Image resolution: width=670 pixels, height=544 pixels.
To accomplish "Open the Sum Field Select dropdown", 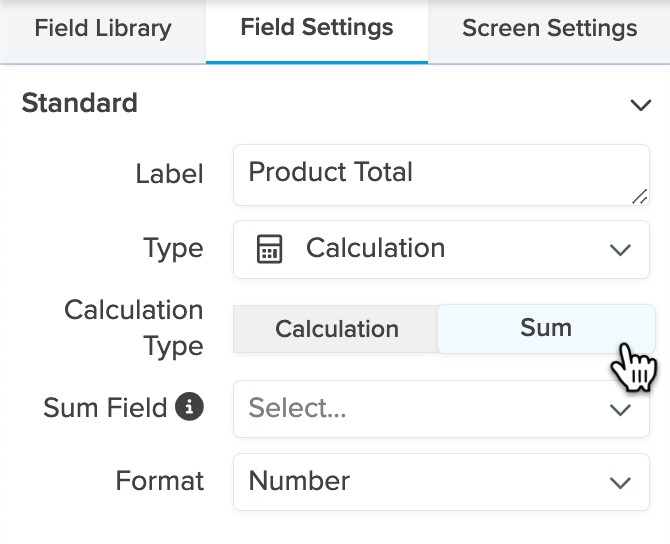I will pos(441,409).
